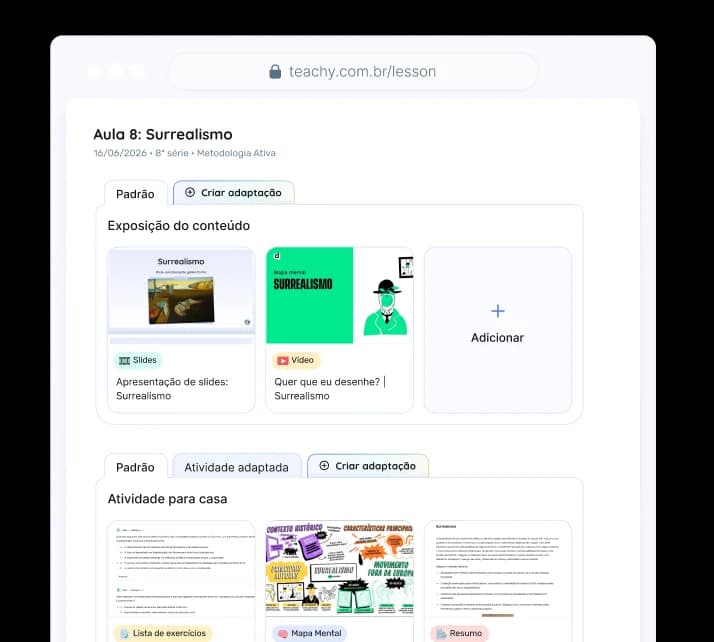Click the Adicionar label
The height and width of the screenshot is (642, 714).
(x=497, y=338)
